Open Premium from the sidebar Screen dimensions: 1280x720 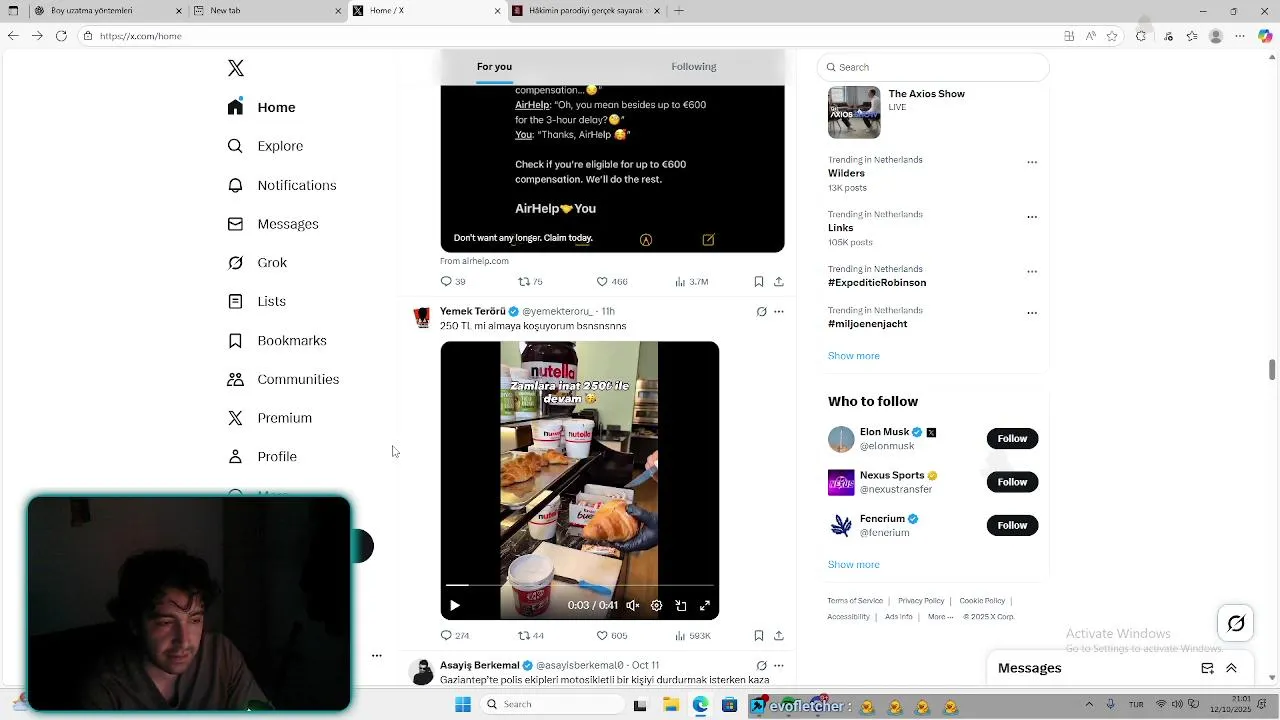click(x=270, y=418)
